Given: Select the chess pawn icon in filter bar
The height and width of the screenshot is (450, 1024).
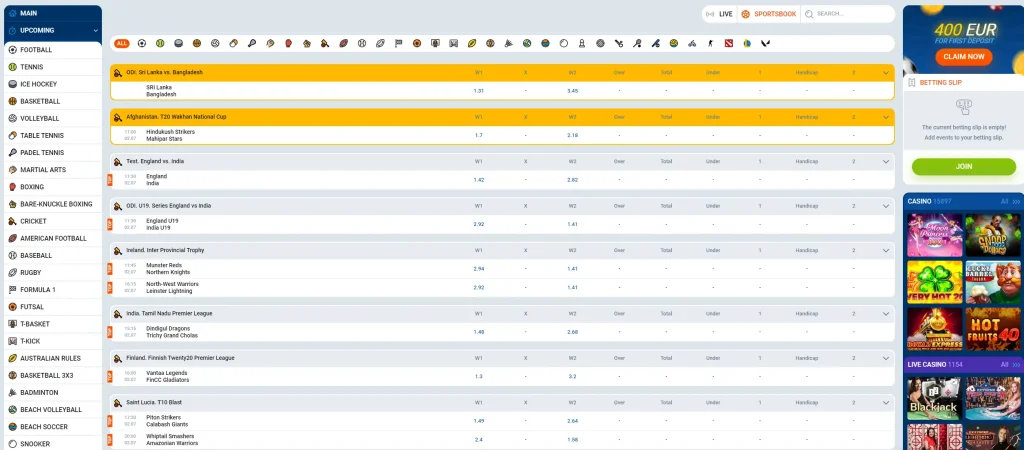Looking at the screenshot, I should click(x=582, y=43).
